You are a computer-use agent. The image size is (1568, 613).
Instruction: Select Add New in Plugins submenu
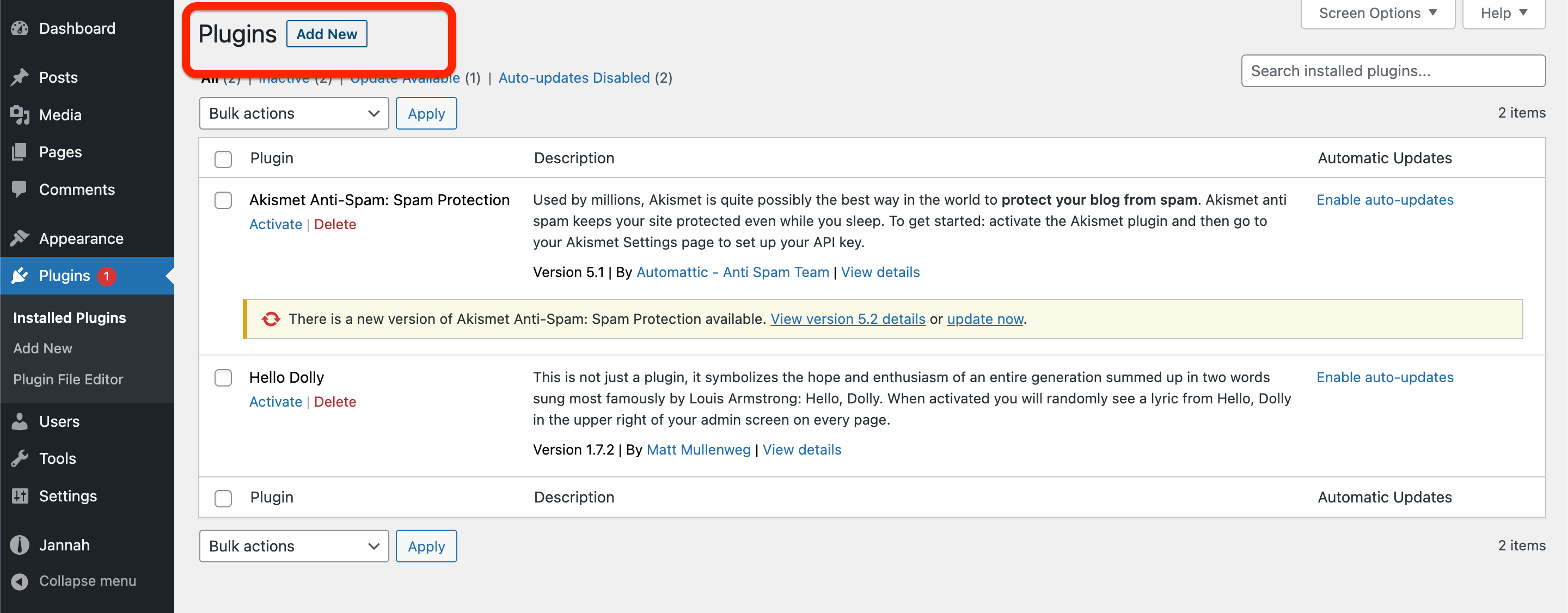[42, 348]
